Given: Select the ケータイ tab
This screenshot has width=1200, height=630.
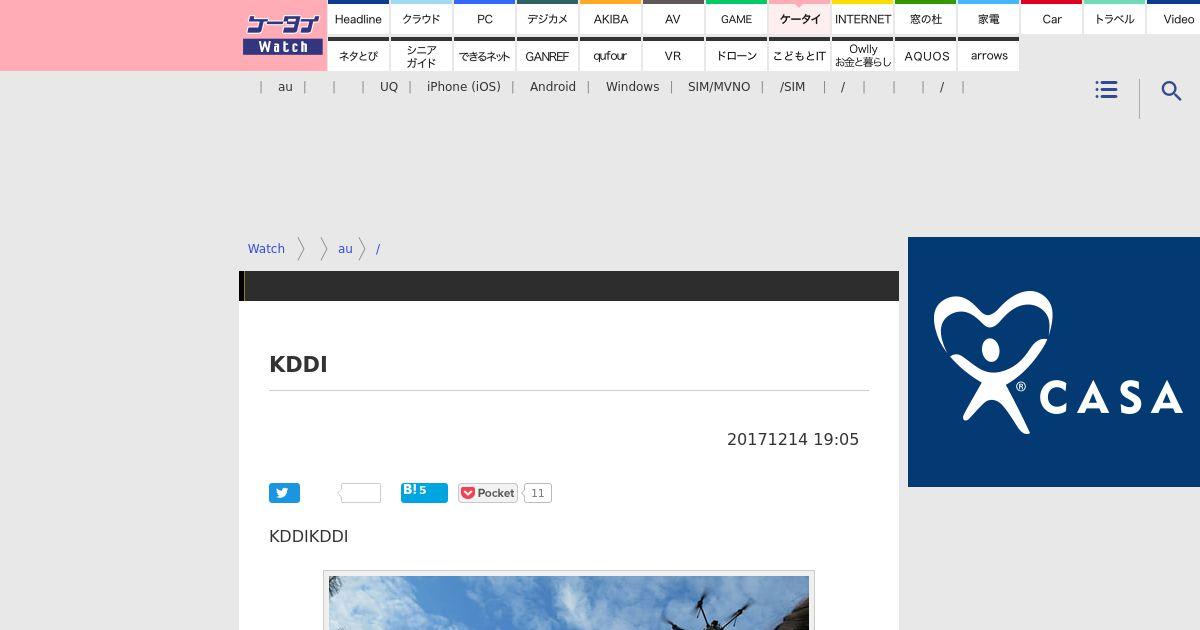Looking at the screenshot, I should tap(799, 18).
